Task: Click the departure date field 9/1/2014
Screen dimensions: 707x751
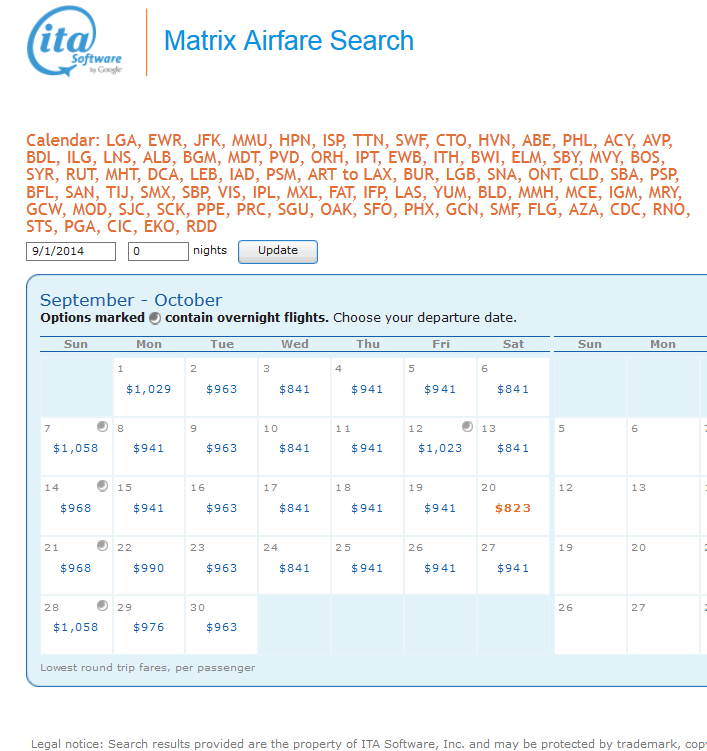Action: click(71, 251)
